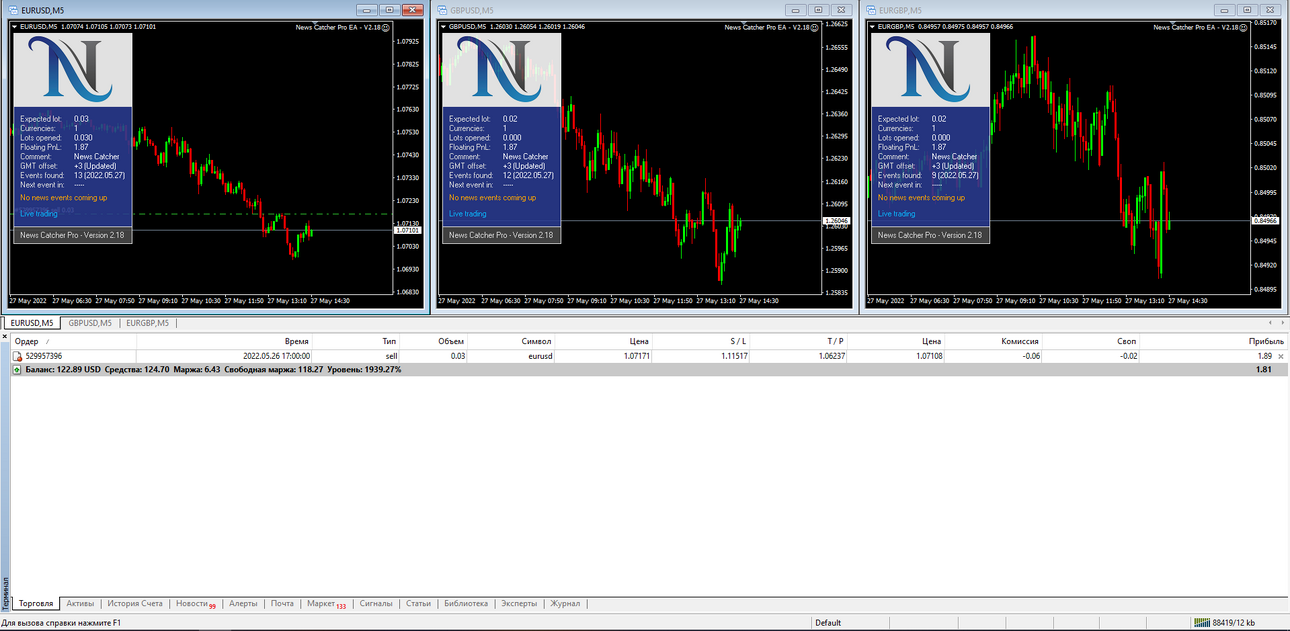This screenshot has width=1290, height=631.
Task: Close order 529957396 with the x icon
Action: pyautogui.click(x=1281, y=356)
